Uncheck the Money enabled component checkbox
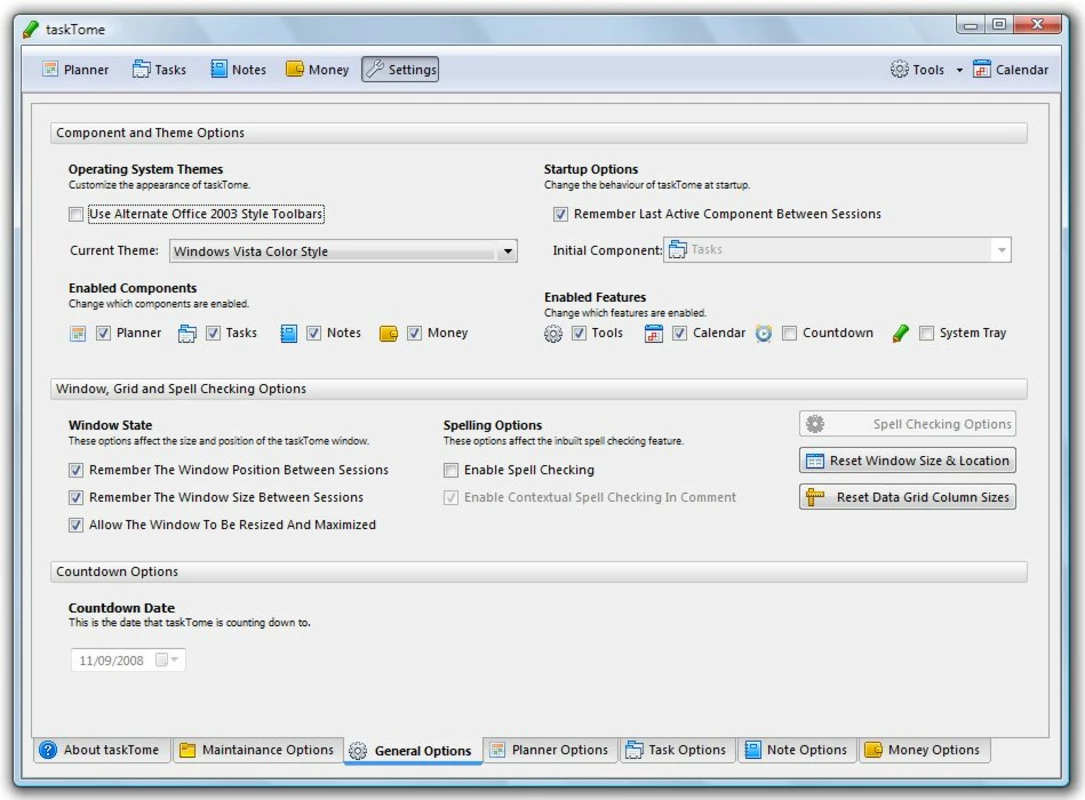 point(414,334)
